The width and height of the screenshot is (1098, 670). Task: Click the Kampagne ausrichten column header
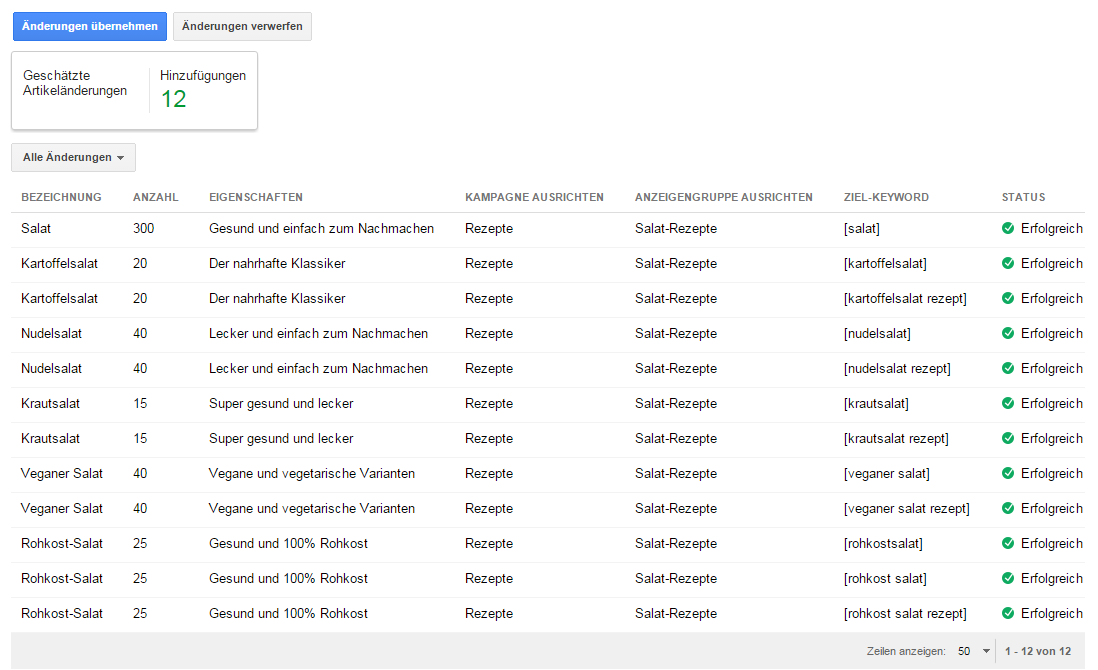click(x=534, y=198)
